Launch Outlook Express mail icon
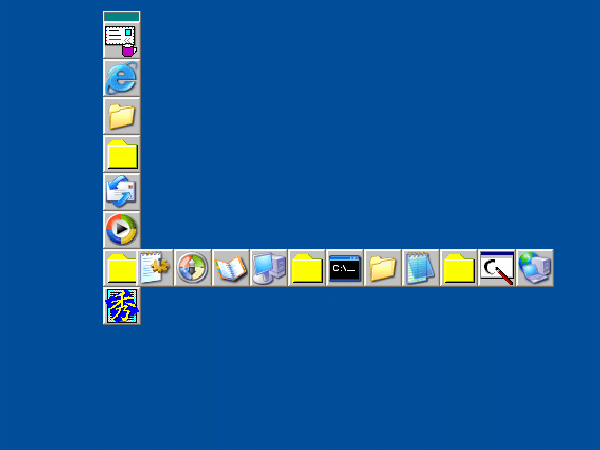The image size is (600, 450). pyautogui.click(x=122, y=192)
